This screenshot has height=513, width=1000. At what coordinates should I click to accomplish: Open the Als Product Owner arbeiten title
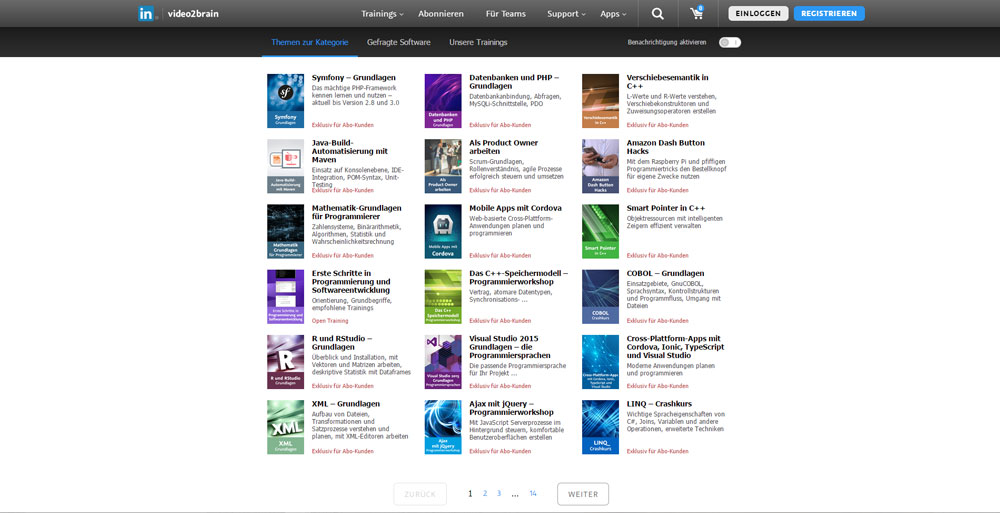pyautogui.click(x=504, y=147)
